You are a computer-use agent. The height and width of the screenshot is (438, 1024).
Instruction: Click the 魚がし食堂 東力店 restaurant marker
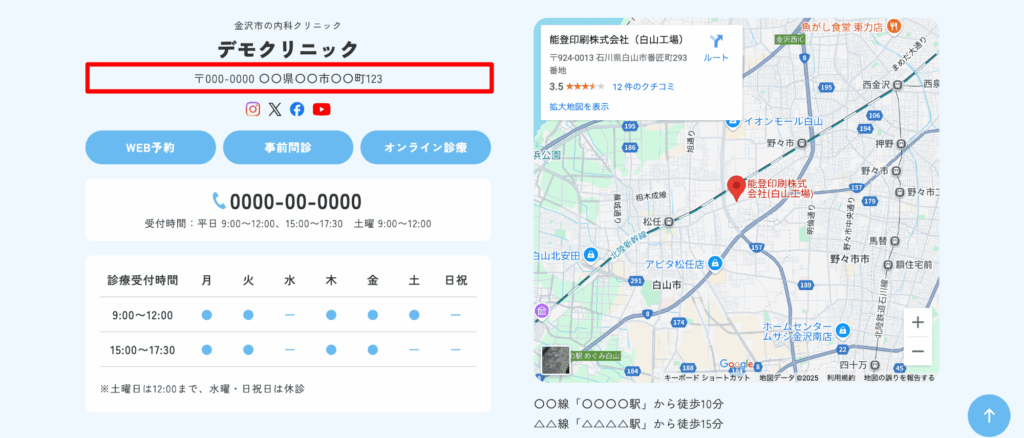tap(895, 27)
